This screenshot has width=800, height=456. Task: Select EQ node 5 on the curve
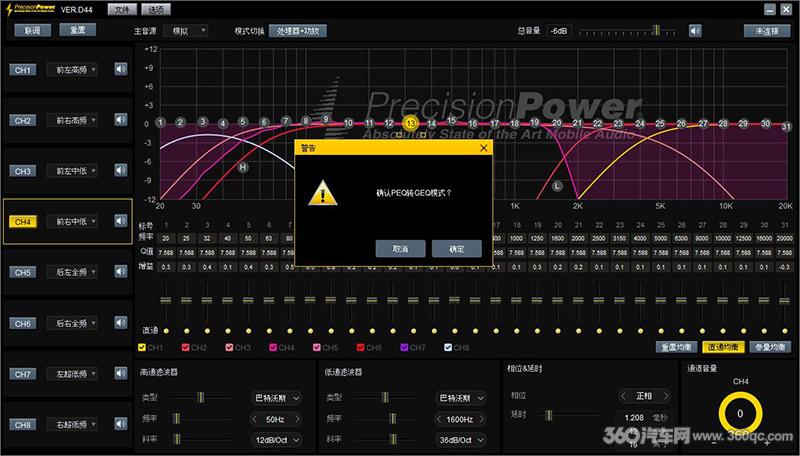click(x=243, y=121)
